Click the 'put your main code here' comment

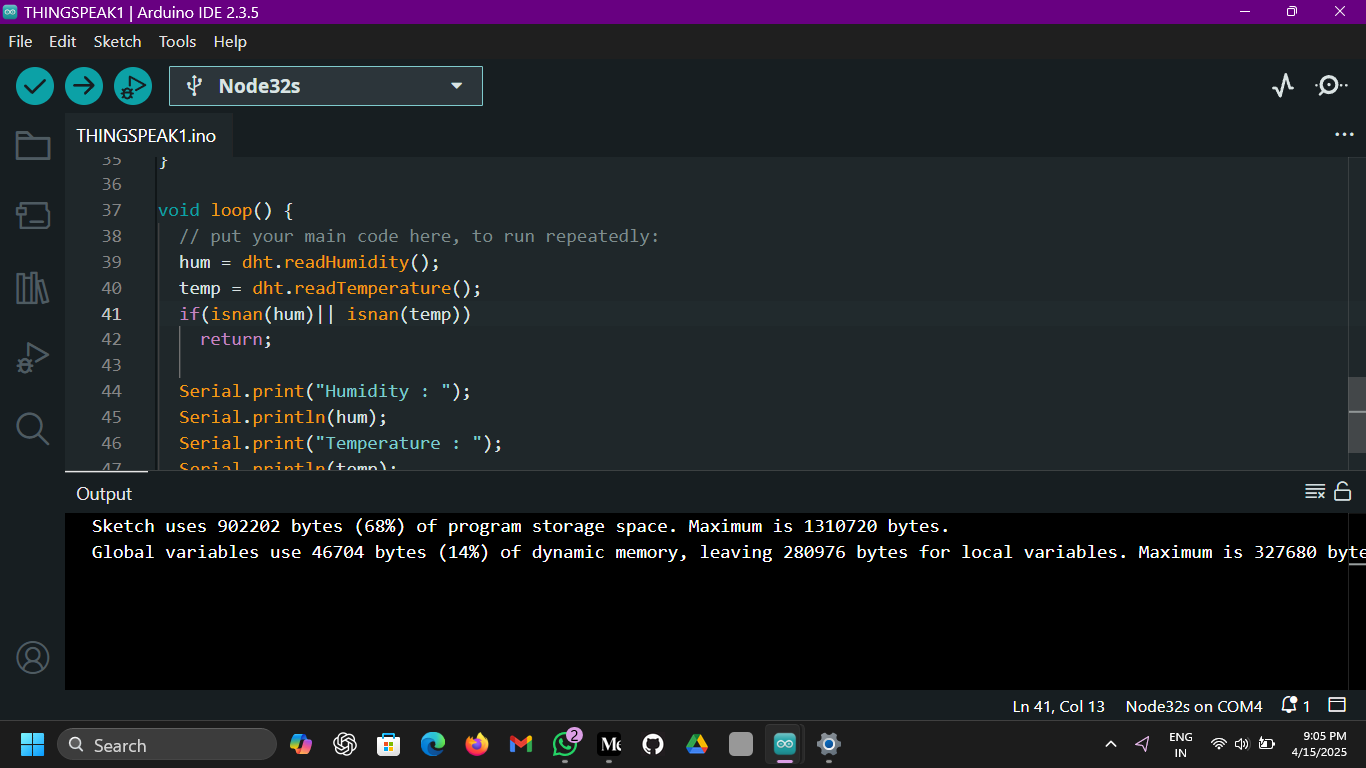419,236
